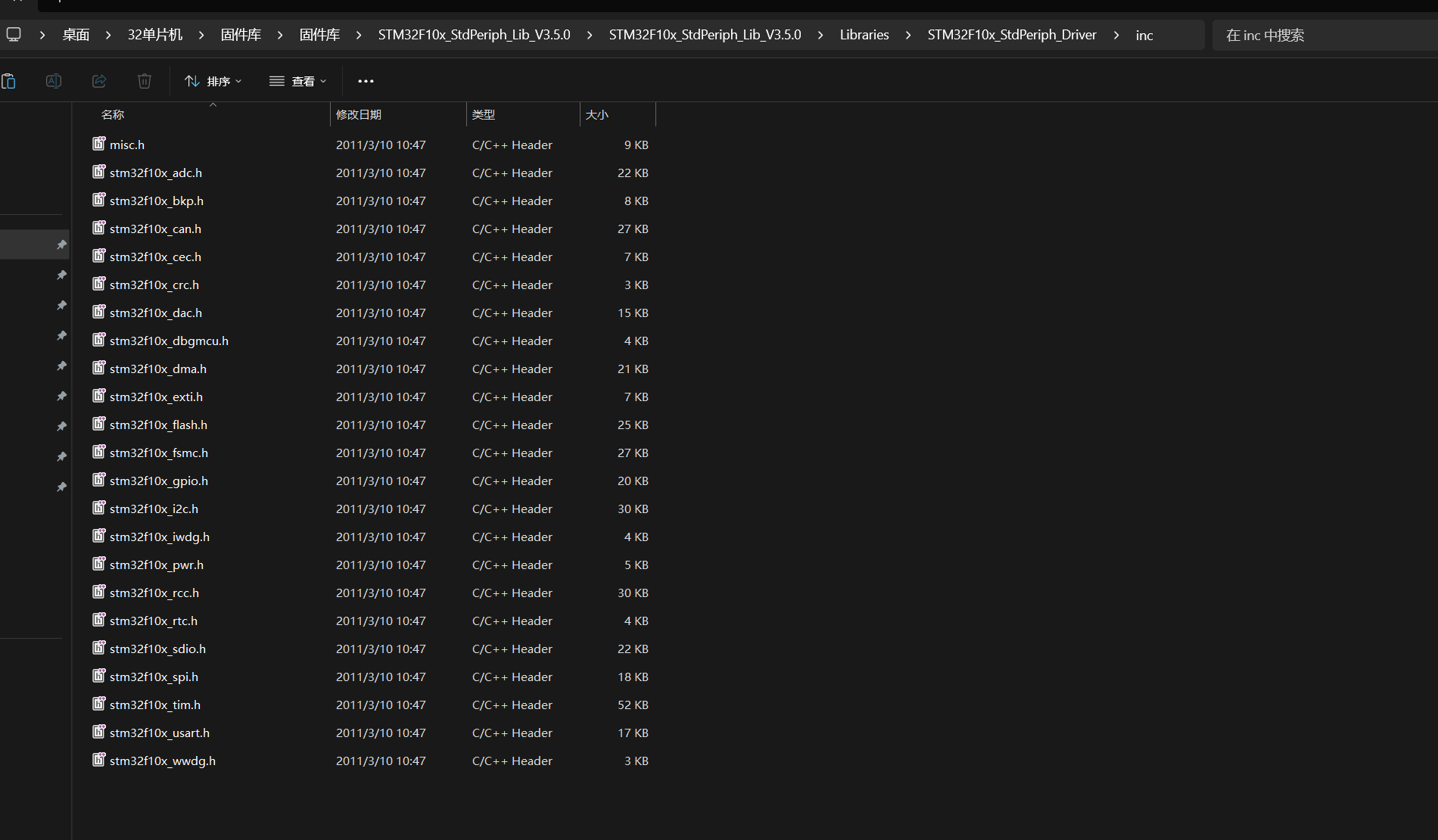Expand the chevron before Libraries breadcrumb
Image resolution: width=1438 pixels, height=840 pixels.
[x=820, y=35]
